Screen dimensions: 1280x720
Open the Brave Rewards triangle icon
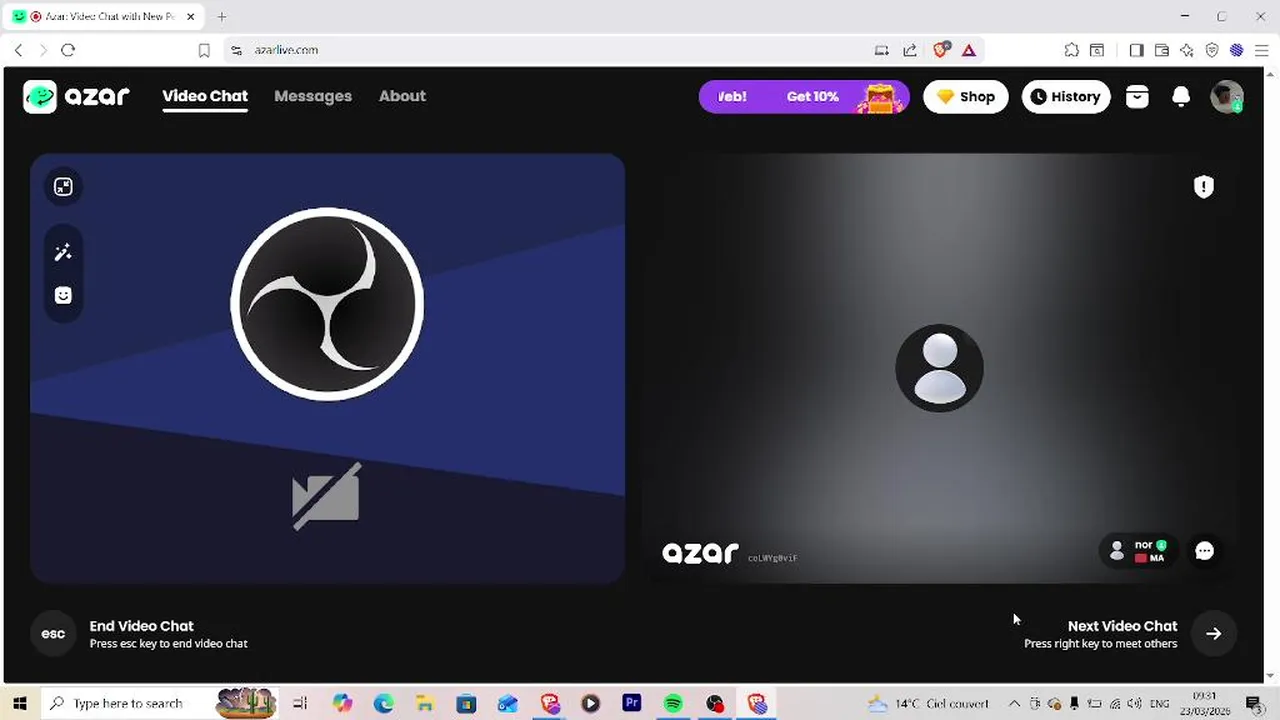point(968,50)
